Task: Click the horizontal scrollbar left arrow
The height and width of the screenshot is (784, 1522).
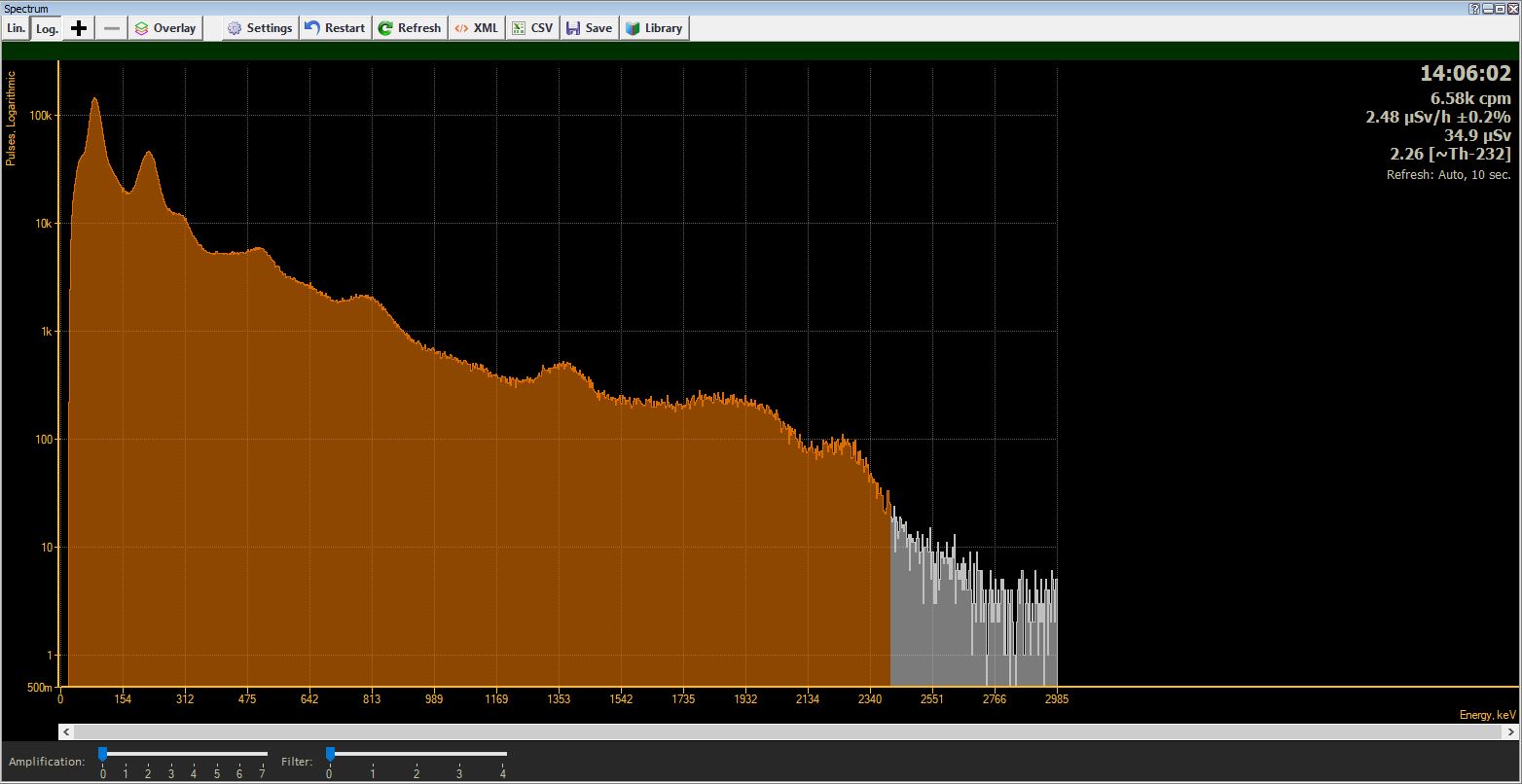Action: (66, 731)
